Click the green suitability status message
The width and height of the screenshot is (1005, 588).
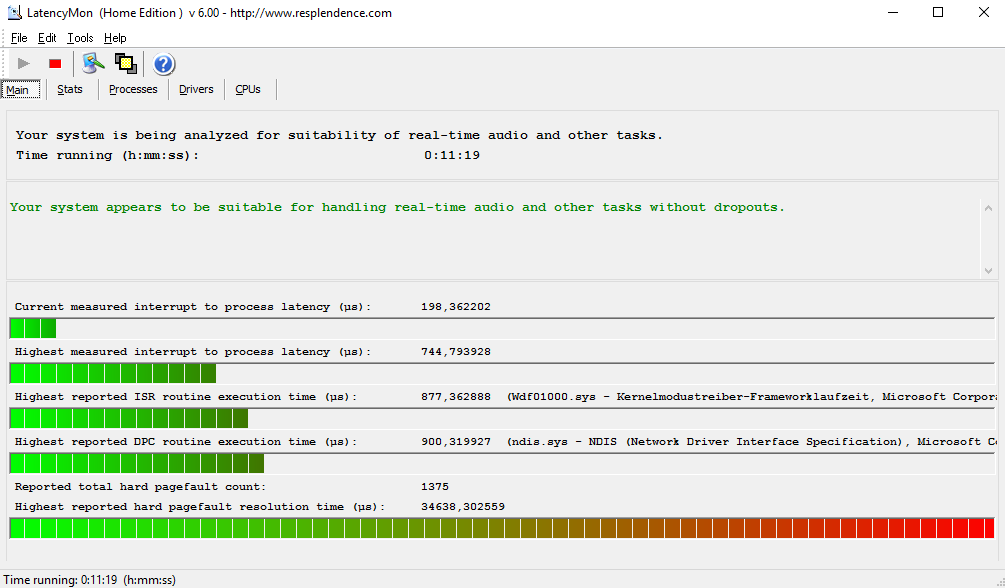tap(397, 207)
